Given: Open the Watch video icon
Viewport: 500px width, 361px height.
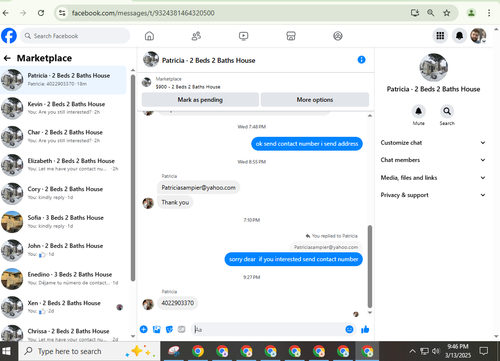Looking at the screenshot, I should [244, 36].
